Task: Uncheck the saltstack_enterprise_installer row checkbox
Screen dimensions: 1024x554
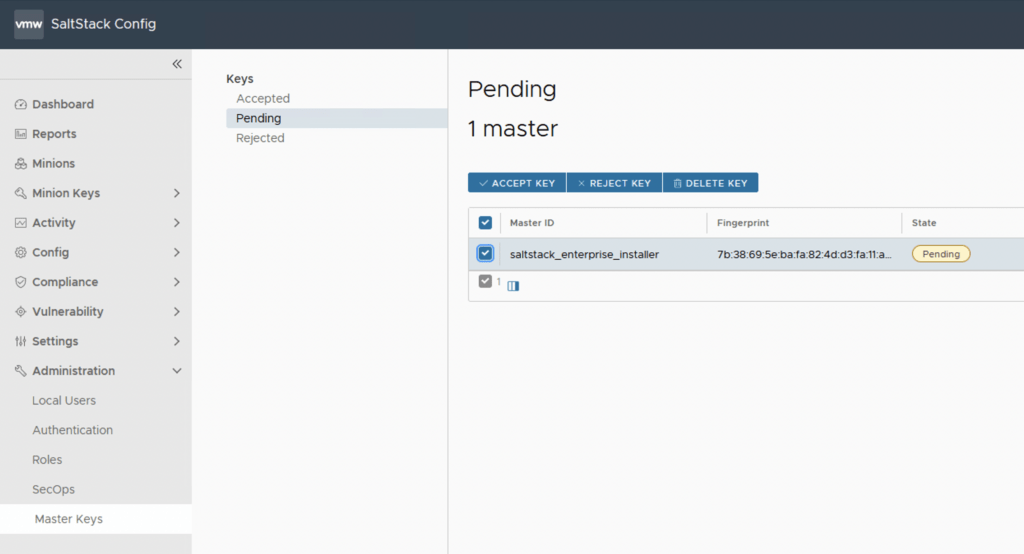Action: [486, 254]
